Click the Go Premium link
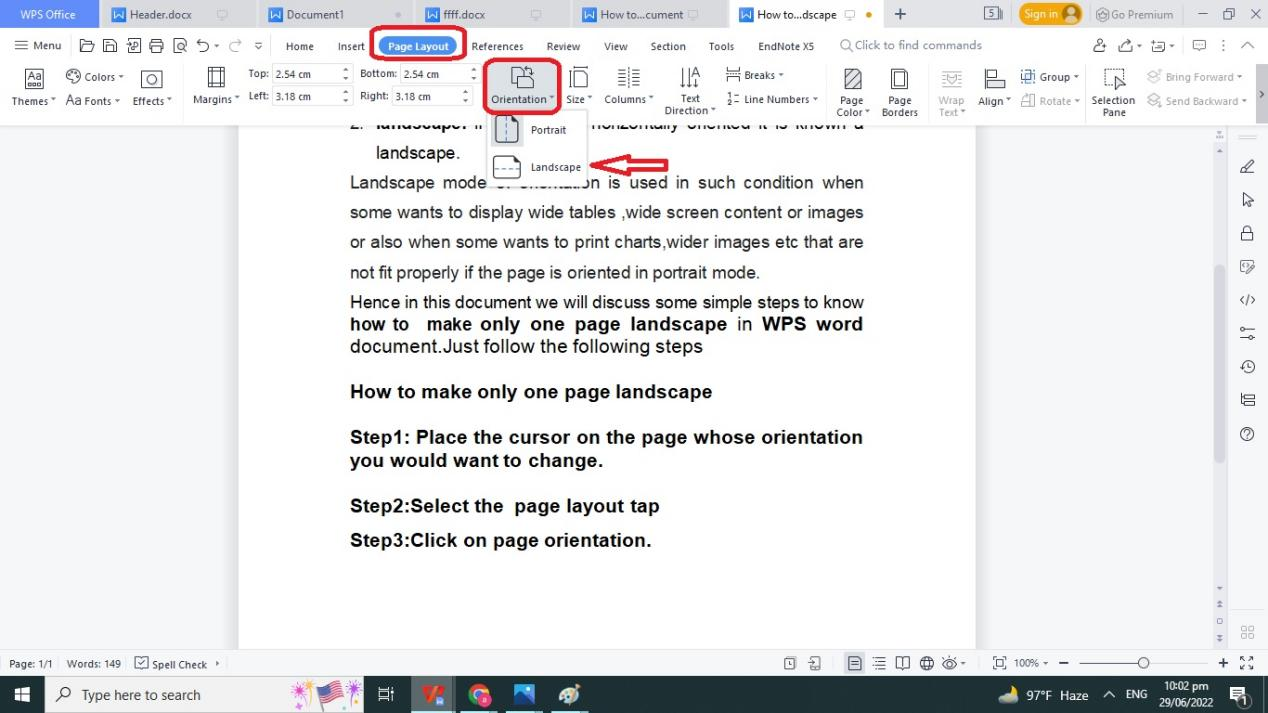 coord(1135,14)
